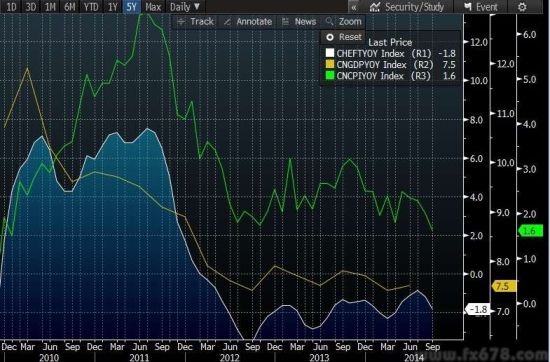Click the Security/Study line chart icon
This screenshot has height=362, width=550.
375,7
